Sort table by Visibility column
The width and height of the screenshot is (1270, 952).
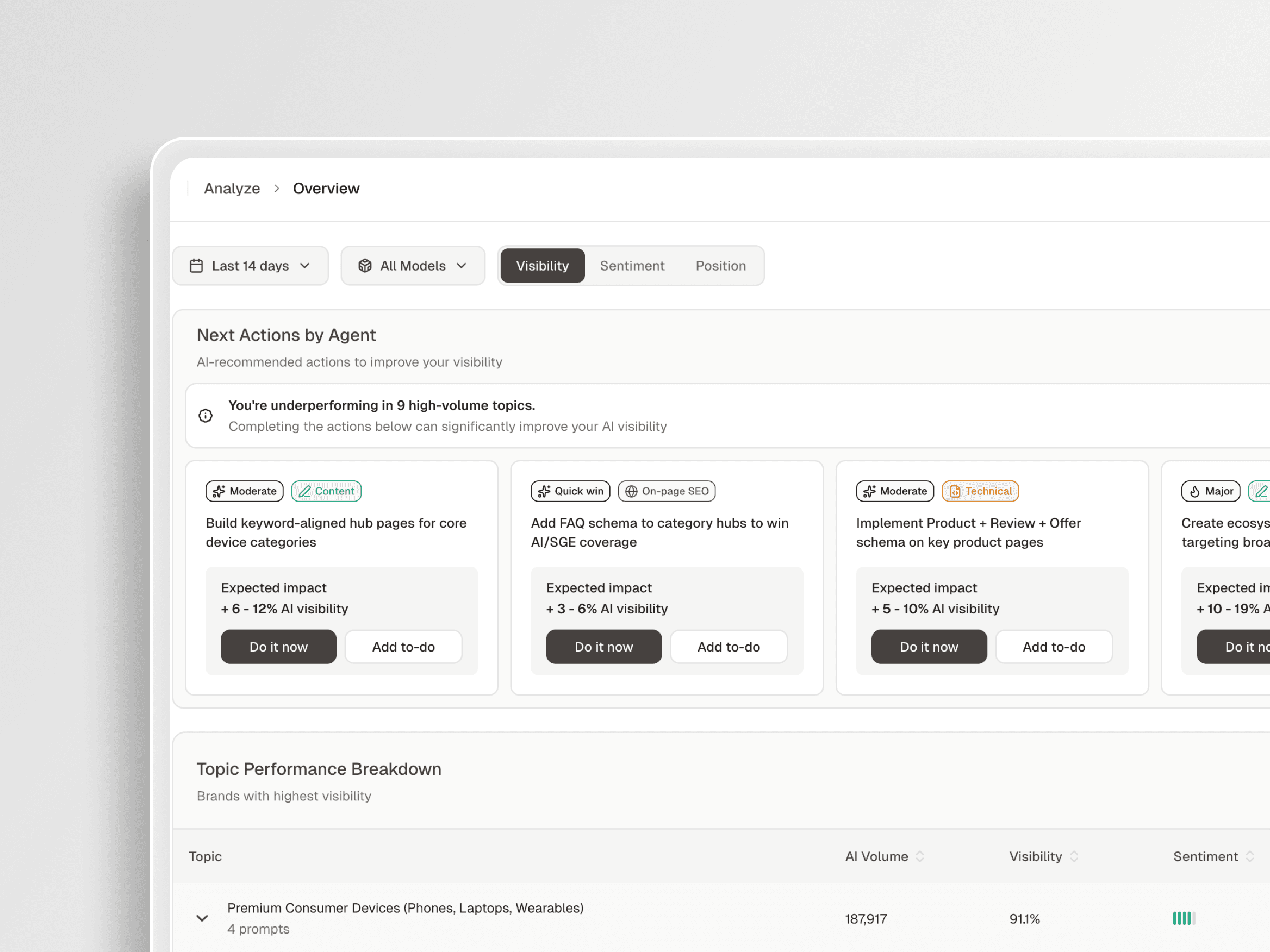coord(1074,856)
